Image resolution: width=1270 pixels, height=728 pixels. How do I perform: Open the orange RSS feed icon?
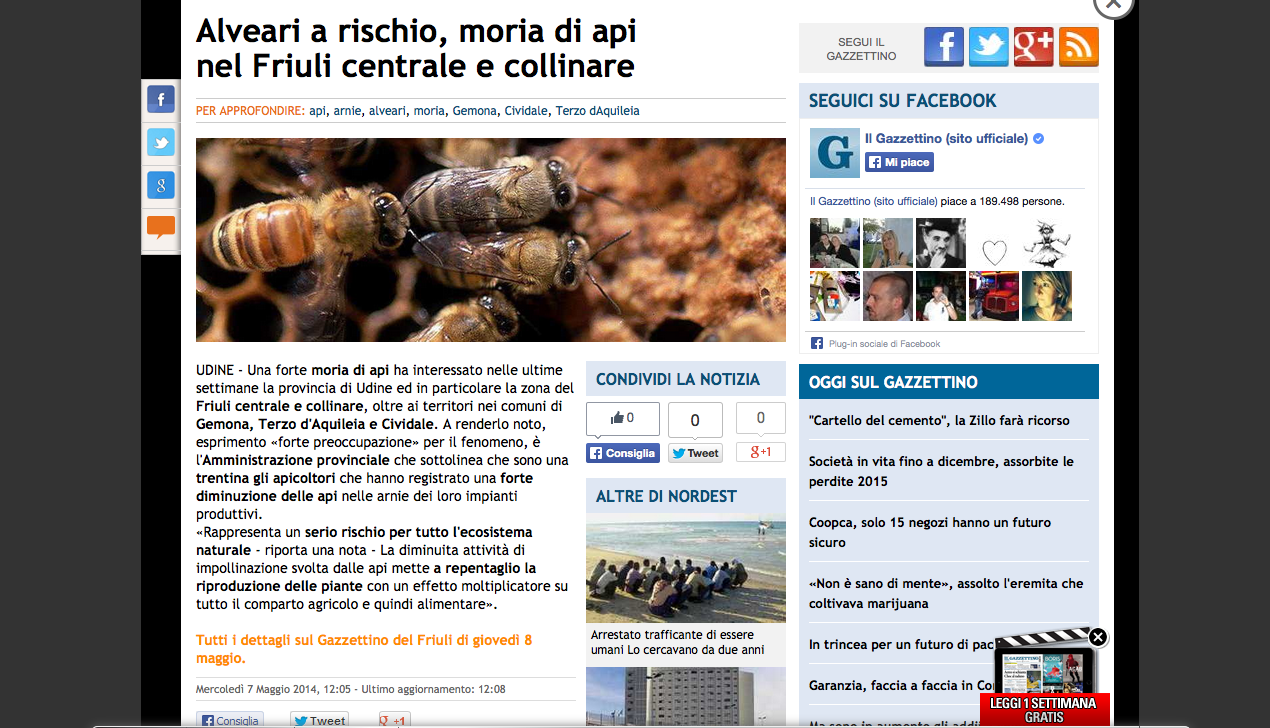point(1079,47)
